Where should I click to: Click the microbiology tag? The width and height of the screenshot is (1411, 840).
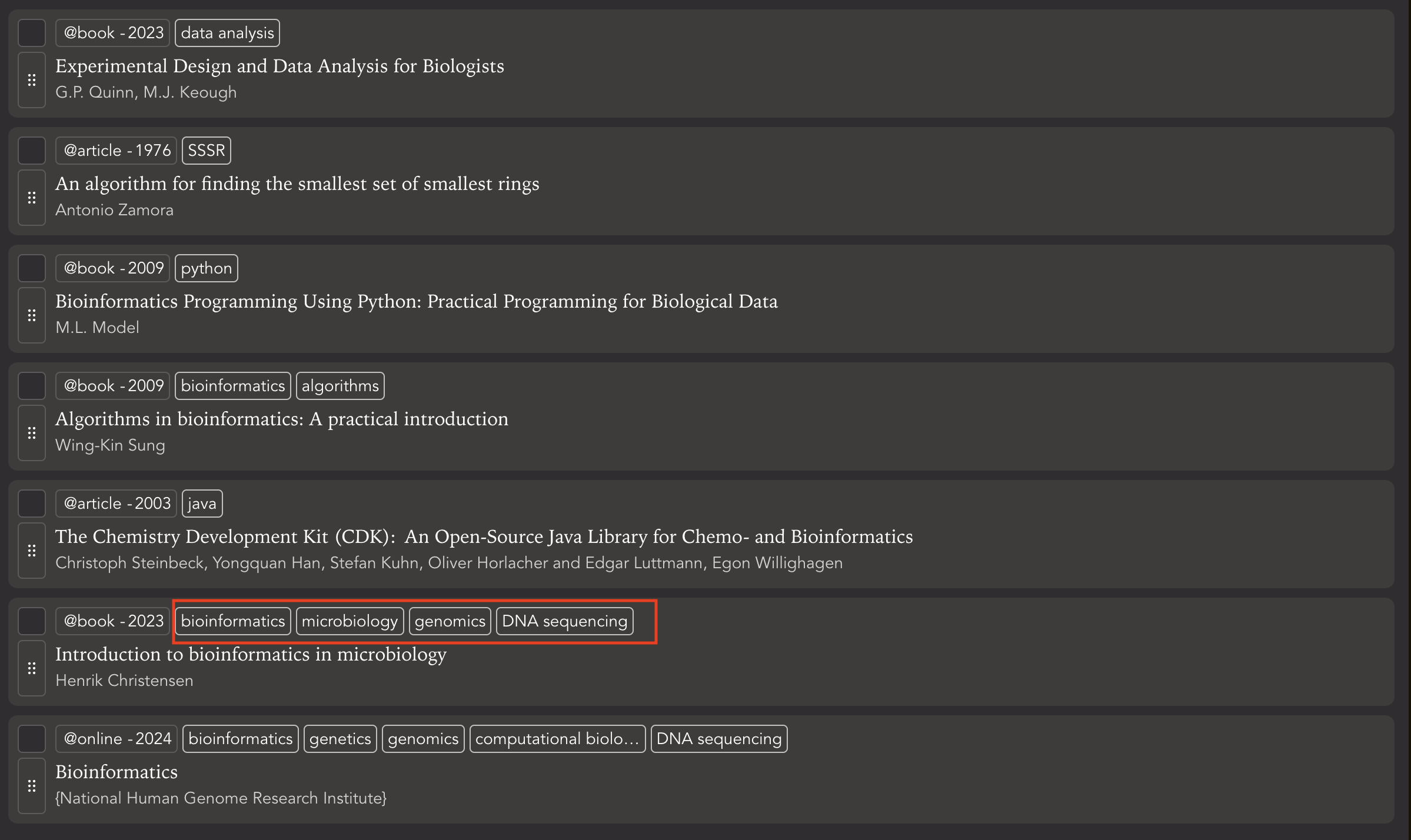click(x=350, y=621)
